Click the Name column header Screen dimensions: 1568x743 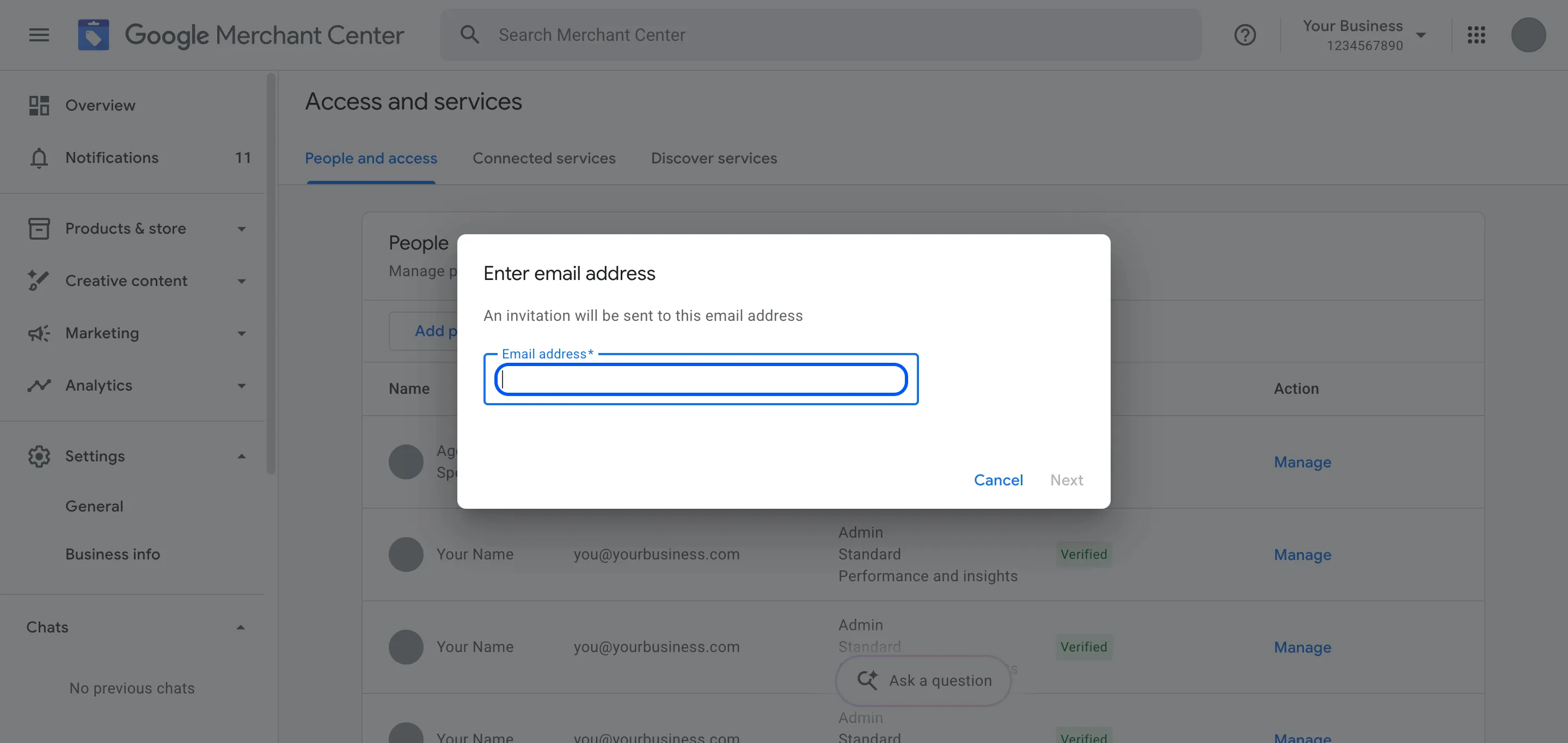[x=409, y=388]
